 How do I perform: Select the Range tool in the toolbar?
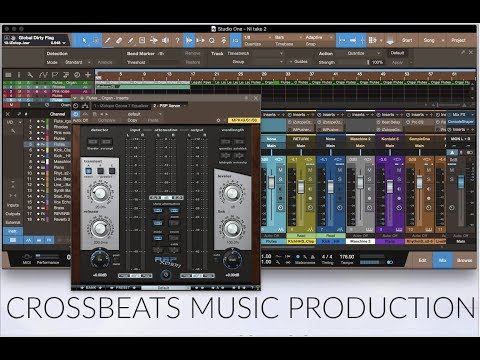(x=96, y=40)
